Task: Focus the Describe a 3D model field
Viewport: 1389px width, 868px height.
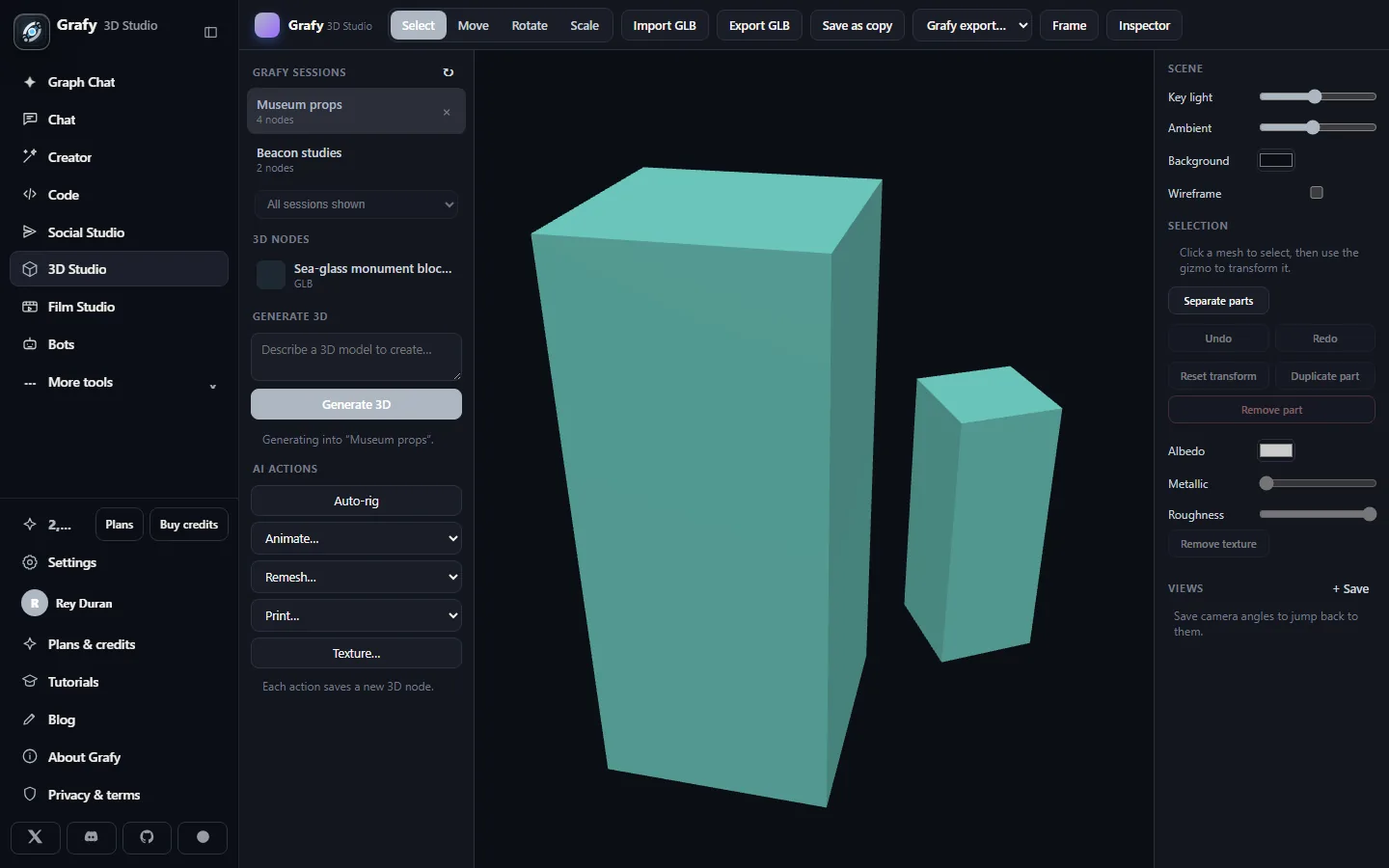Action: click(356, 357)
